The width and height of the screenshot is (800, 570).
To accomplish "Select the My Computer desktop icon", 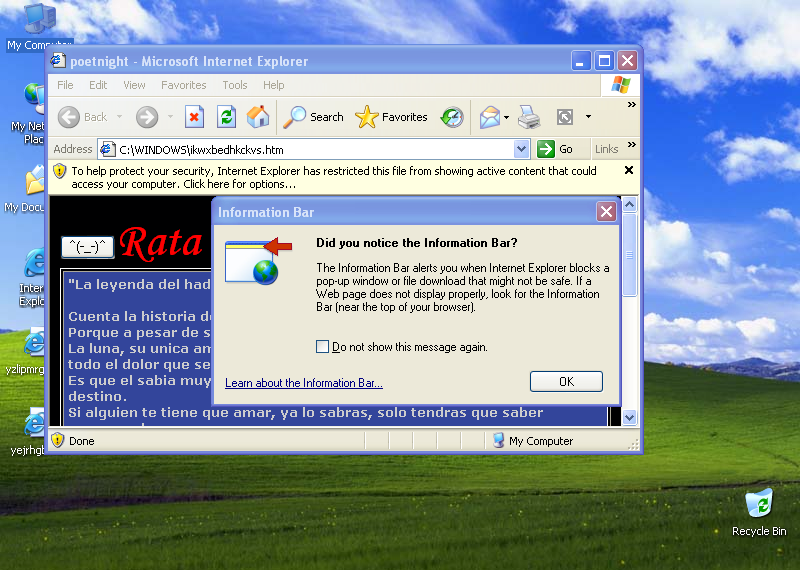I will coord(39,27).
